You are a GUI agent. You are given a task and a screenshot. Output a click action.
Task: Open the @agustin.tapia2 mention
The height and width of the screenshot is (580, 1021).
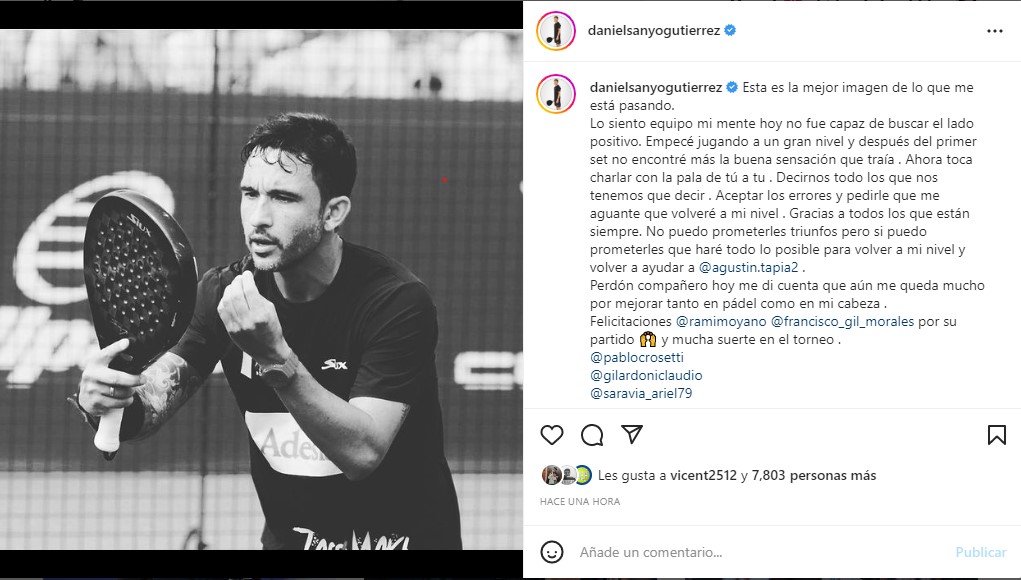point(748,267)
